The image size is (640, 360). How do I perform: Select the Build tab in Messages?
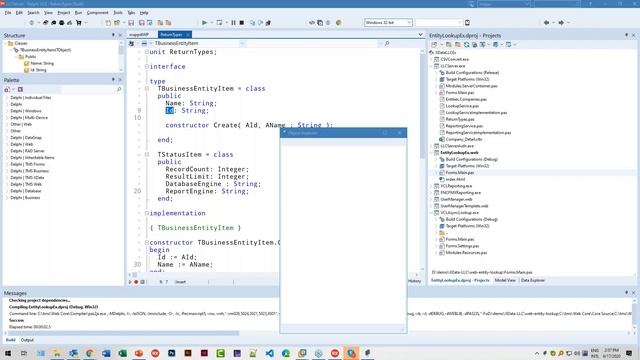[11, 340]
